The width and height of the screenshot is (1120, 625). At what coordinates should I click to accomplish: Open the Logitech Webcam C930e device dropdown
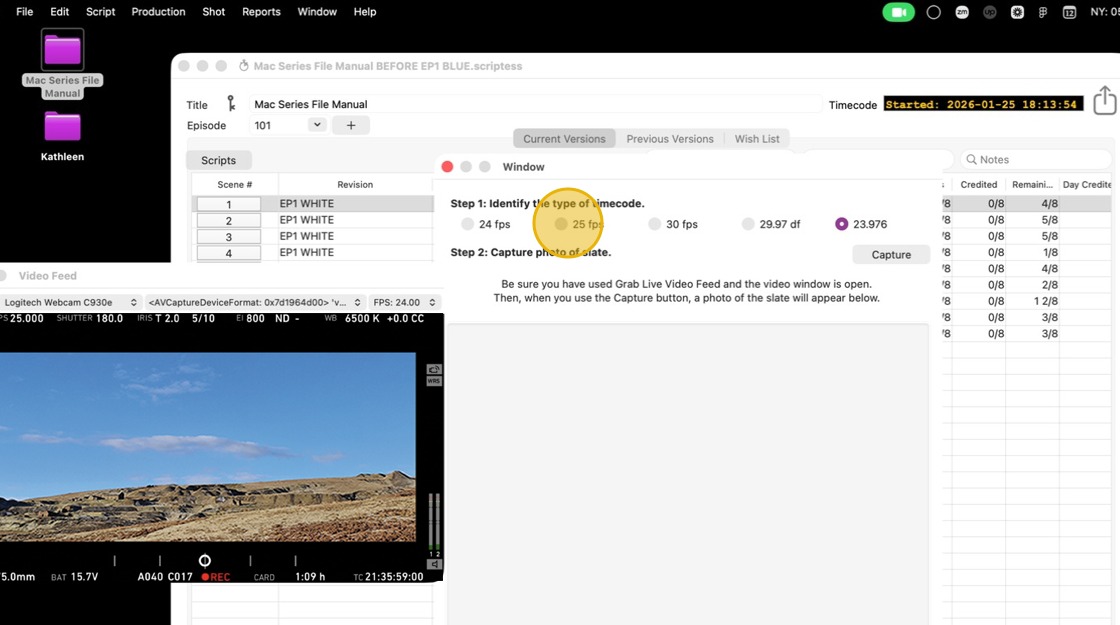[71, 302]
